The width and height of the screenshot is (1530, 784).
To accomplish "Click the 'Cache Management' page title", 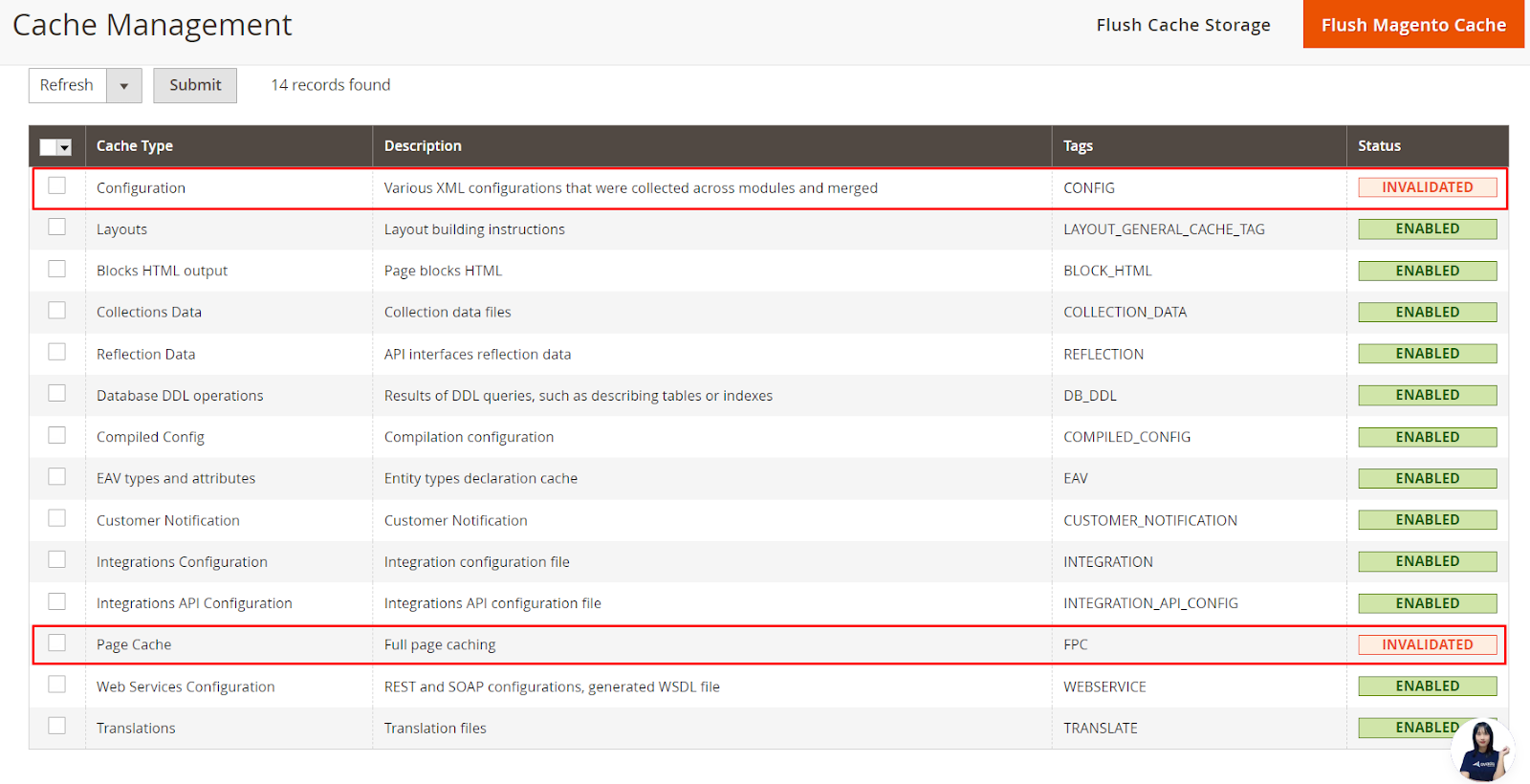I will [x=152, y=25].
